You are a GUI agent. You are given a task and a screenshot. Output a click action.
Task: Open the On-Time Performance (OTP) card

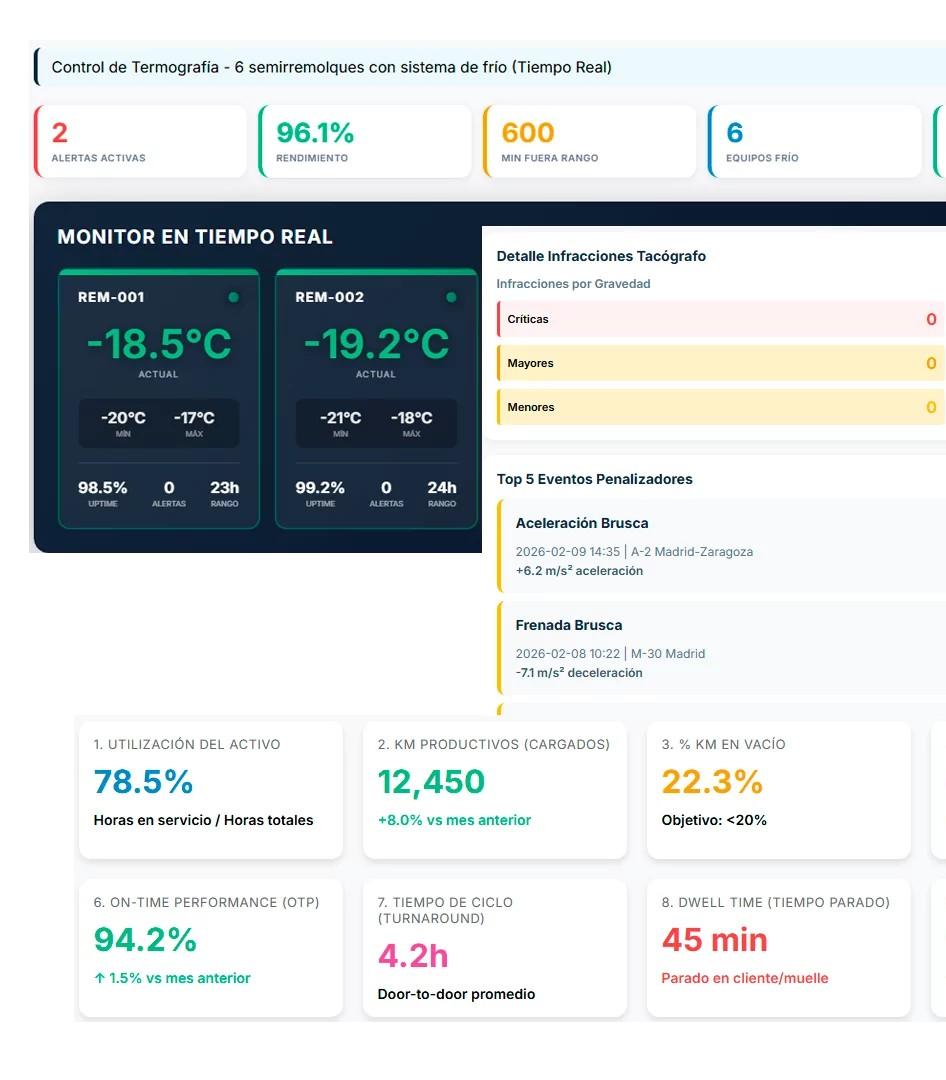coord(211,948)
